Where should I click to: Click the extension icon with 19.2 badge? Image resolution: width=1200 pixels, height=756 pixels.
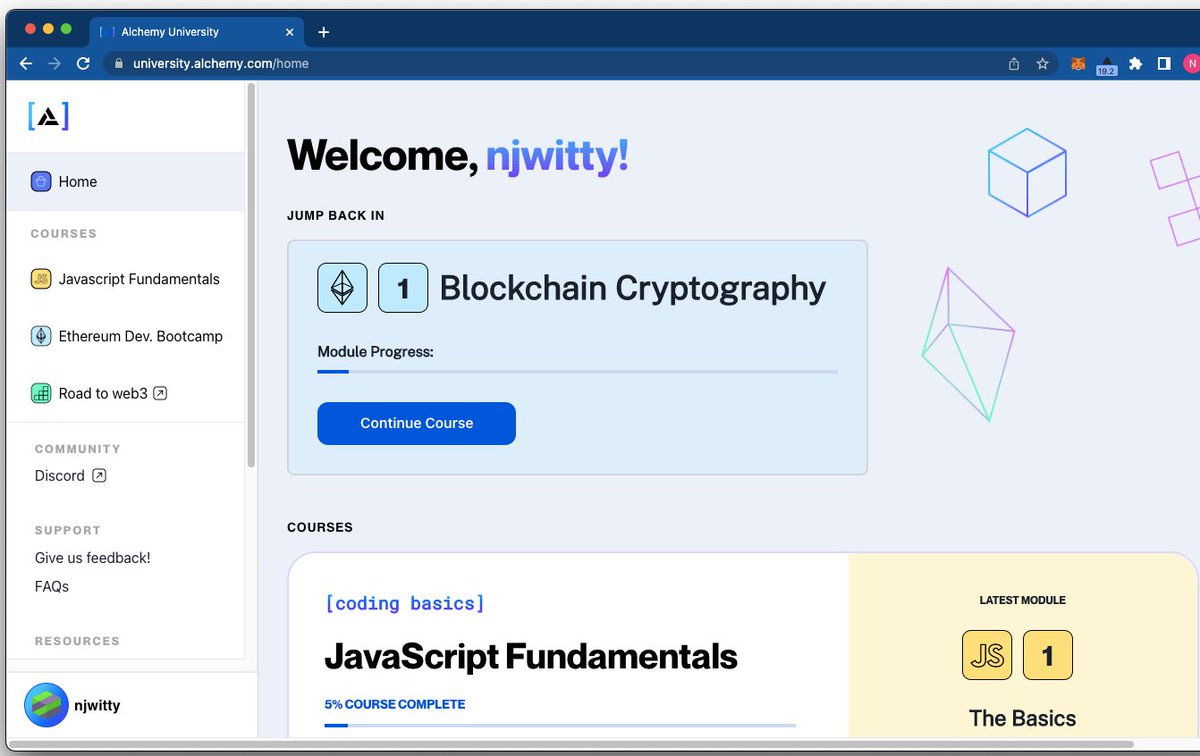(1106, 65)
